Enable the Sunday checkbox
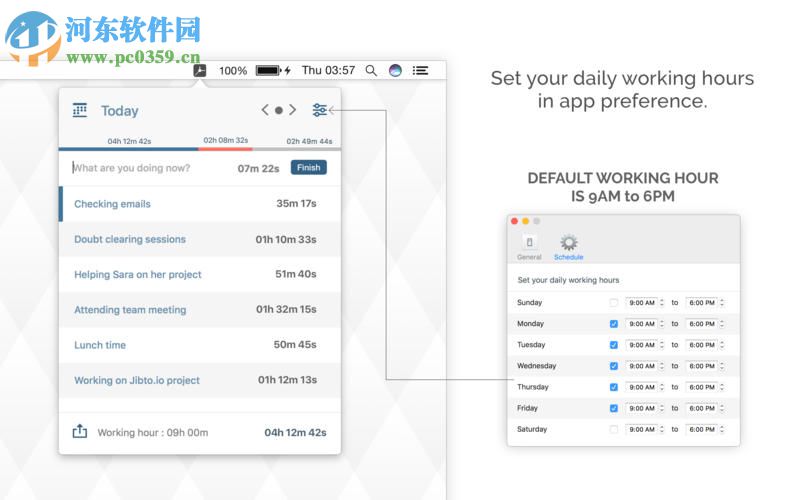Screen dimensions: 800x500 pos(613,303)
